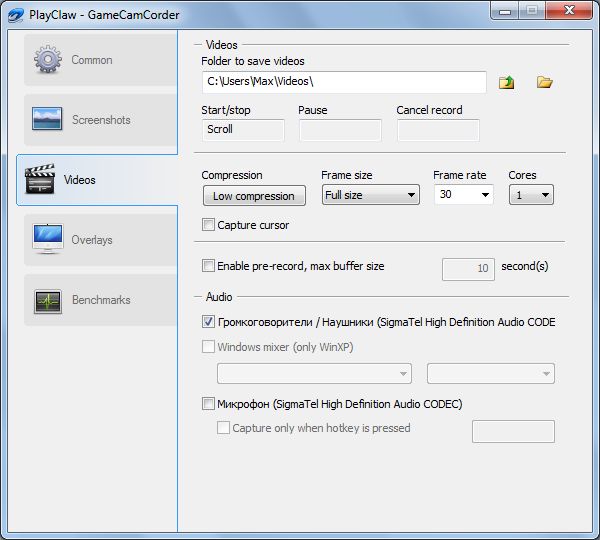Click the pre-record buffer seconds field
The width and height of the screenshot is (600, 540).
click(x=468, y=269)
